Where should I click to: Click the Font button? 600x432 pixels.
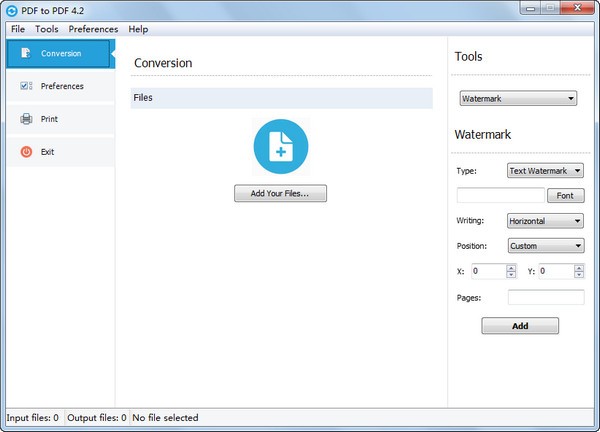565,196
